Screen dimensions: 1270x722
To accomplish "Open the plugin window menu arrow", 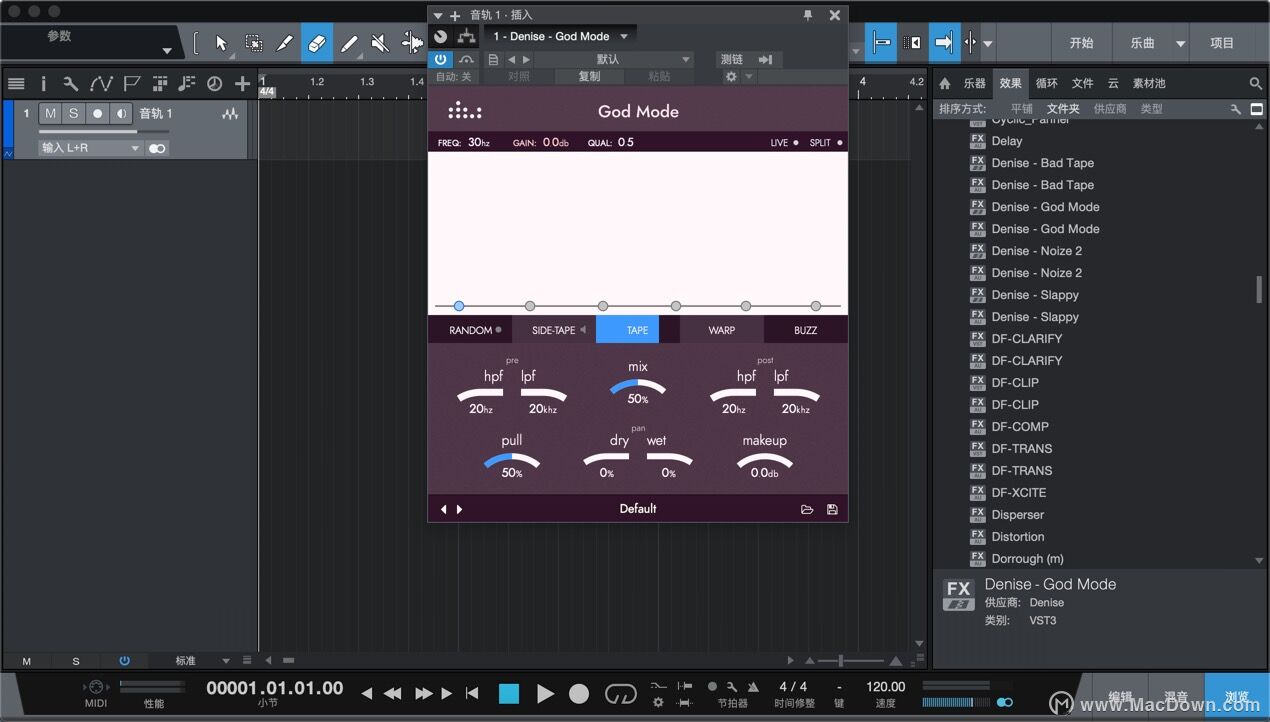I will point(438,15).
